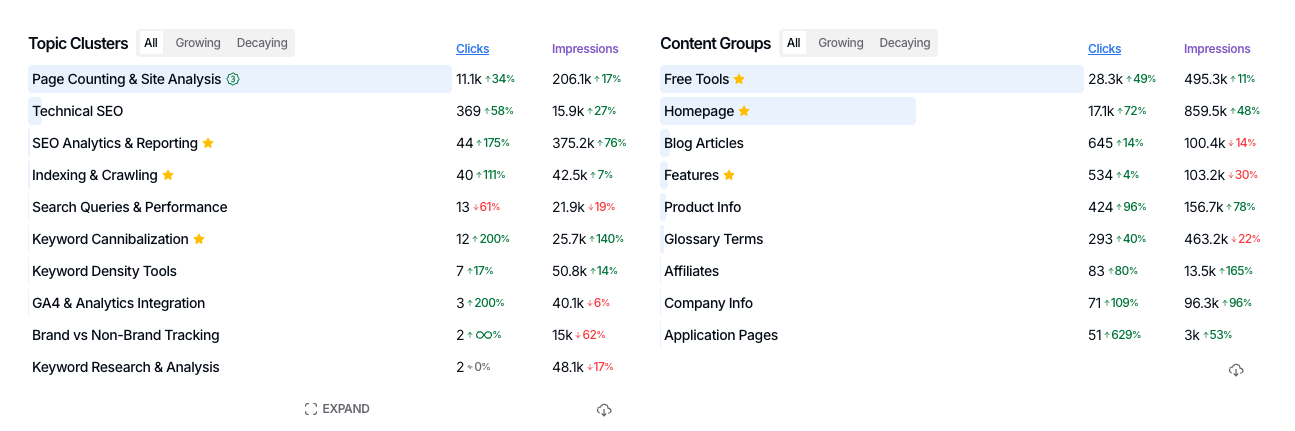Expand the Topic Clusters list

[x=337, y=409]
